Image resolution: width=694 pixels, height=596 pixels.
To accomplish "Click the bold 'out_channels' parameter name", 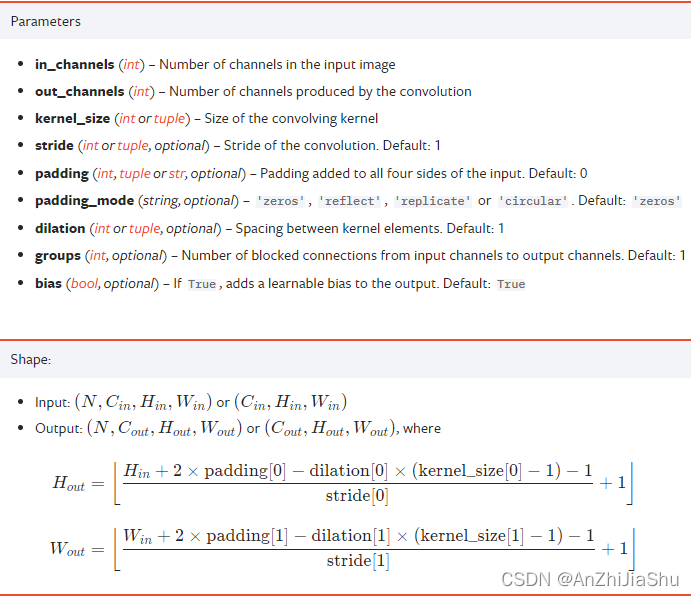I will tap(80, 92).
